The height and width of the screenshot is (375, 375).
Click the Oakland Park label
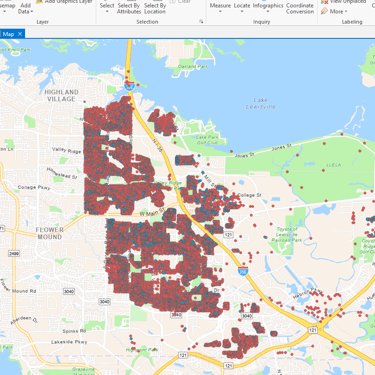193,66
